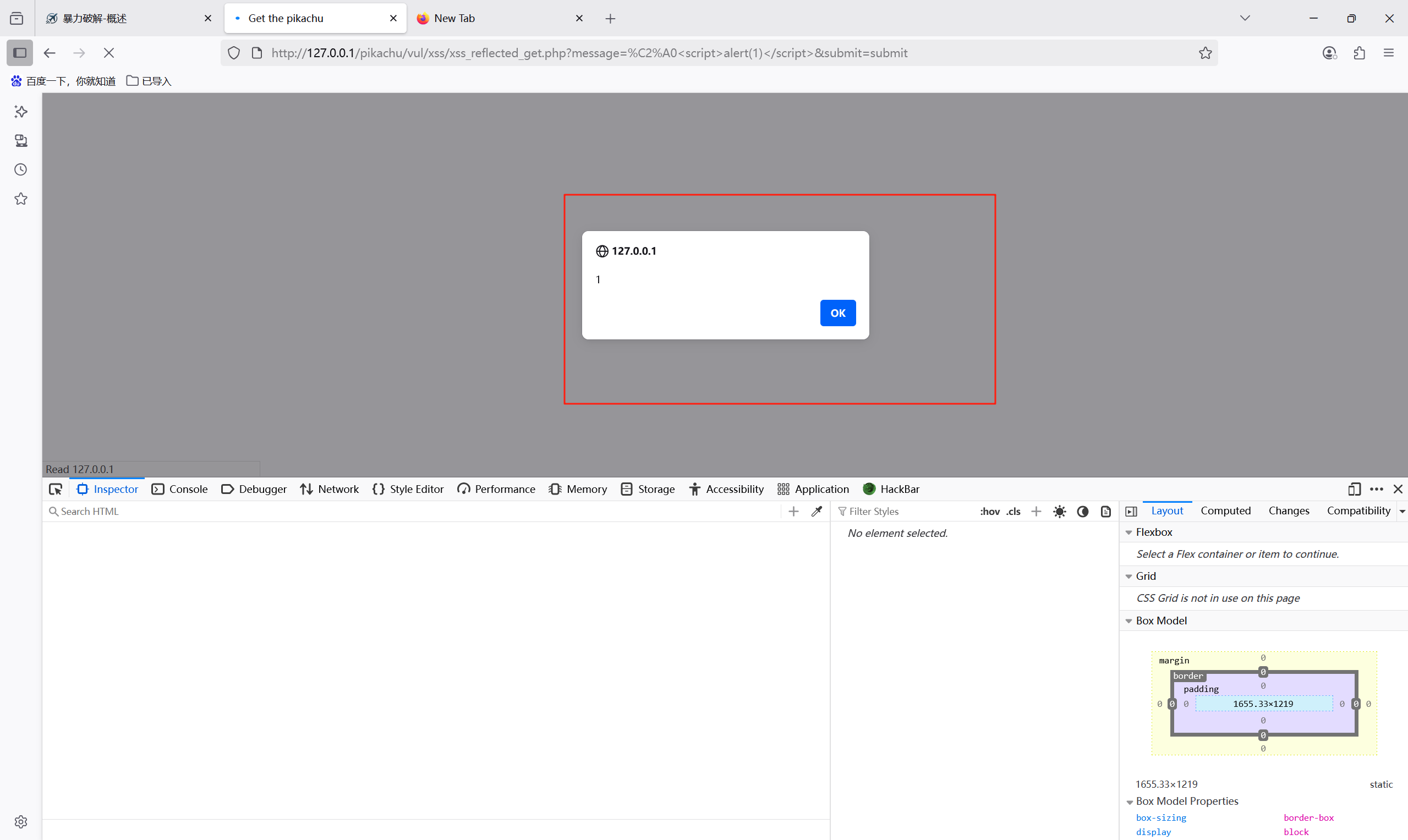
Task: Click the Search HTML field
Action: pyautogui.click(x=413, y=512)
